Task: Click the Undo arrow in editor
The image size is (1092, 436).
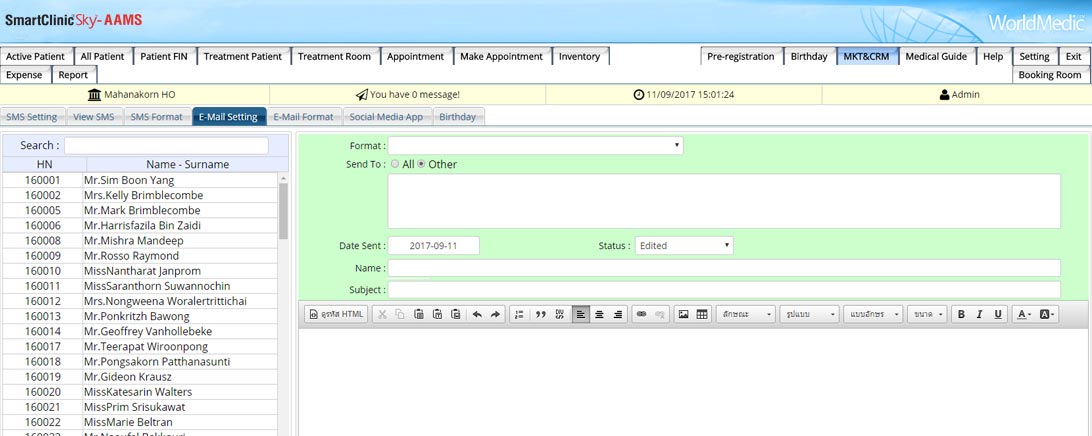Action: pyautogui.click(x=477, y=314)
